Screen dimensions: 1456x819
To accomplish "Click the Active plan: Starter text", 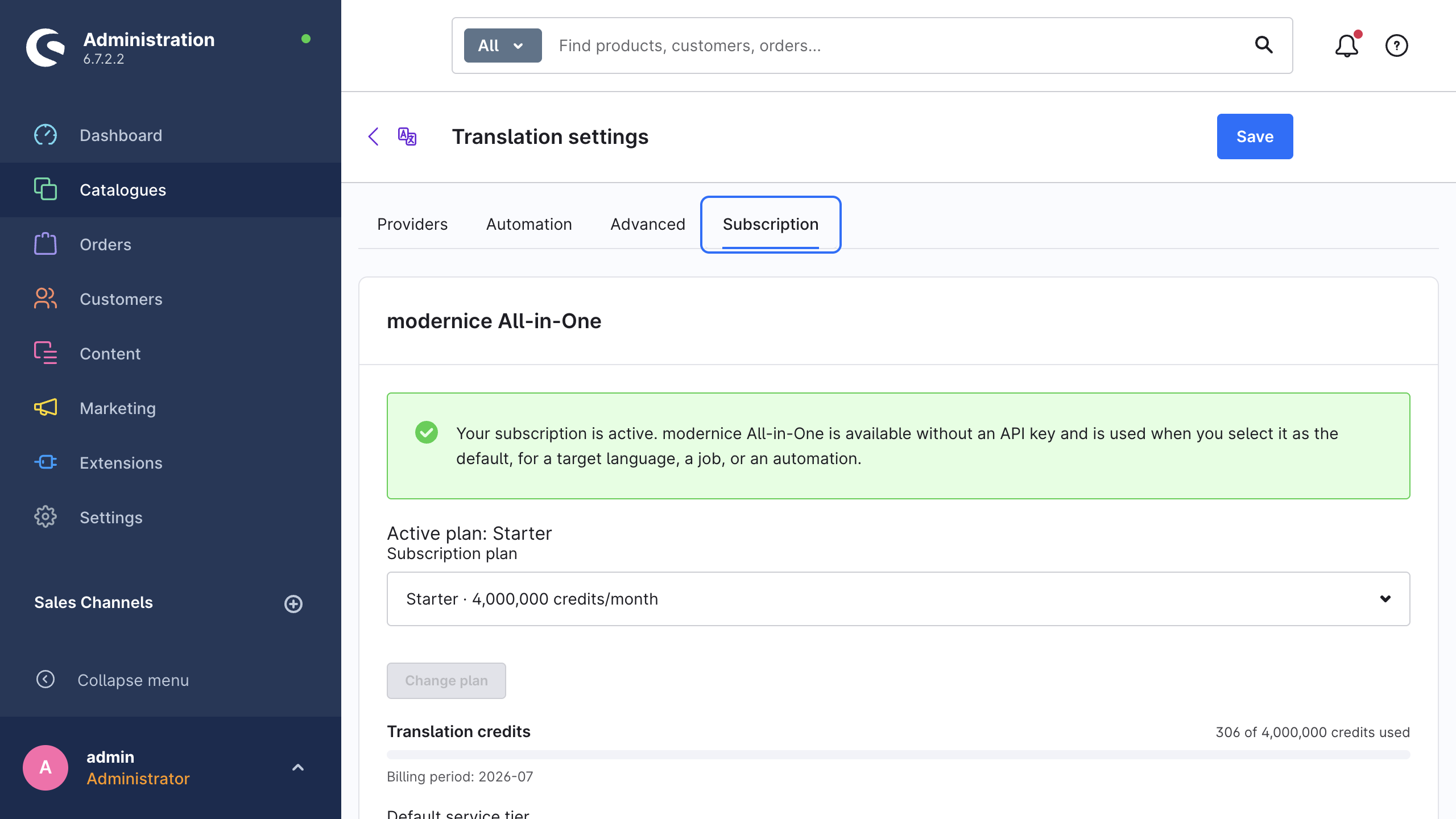I will click(469, 533).
